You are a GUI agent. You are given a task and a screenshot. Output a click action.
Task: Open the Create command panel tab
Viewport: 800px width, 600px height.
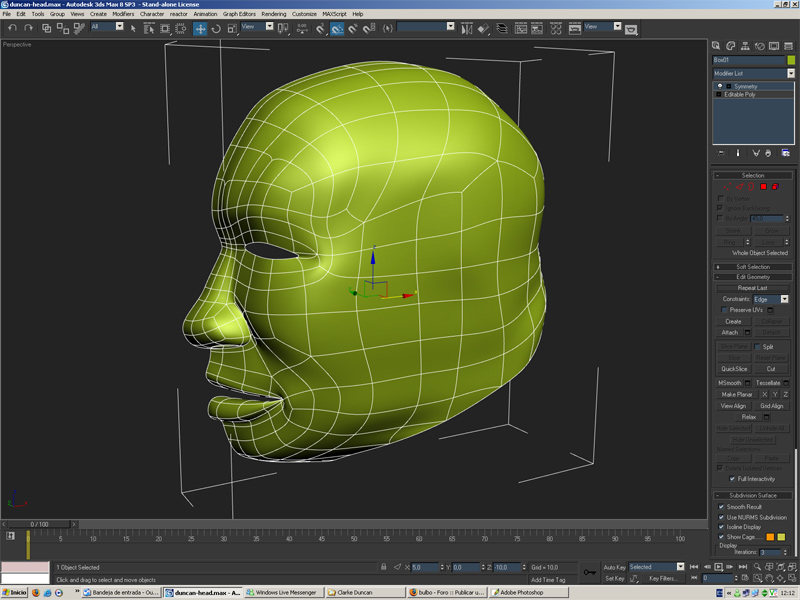716,46
